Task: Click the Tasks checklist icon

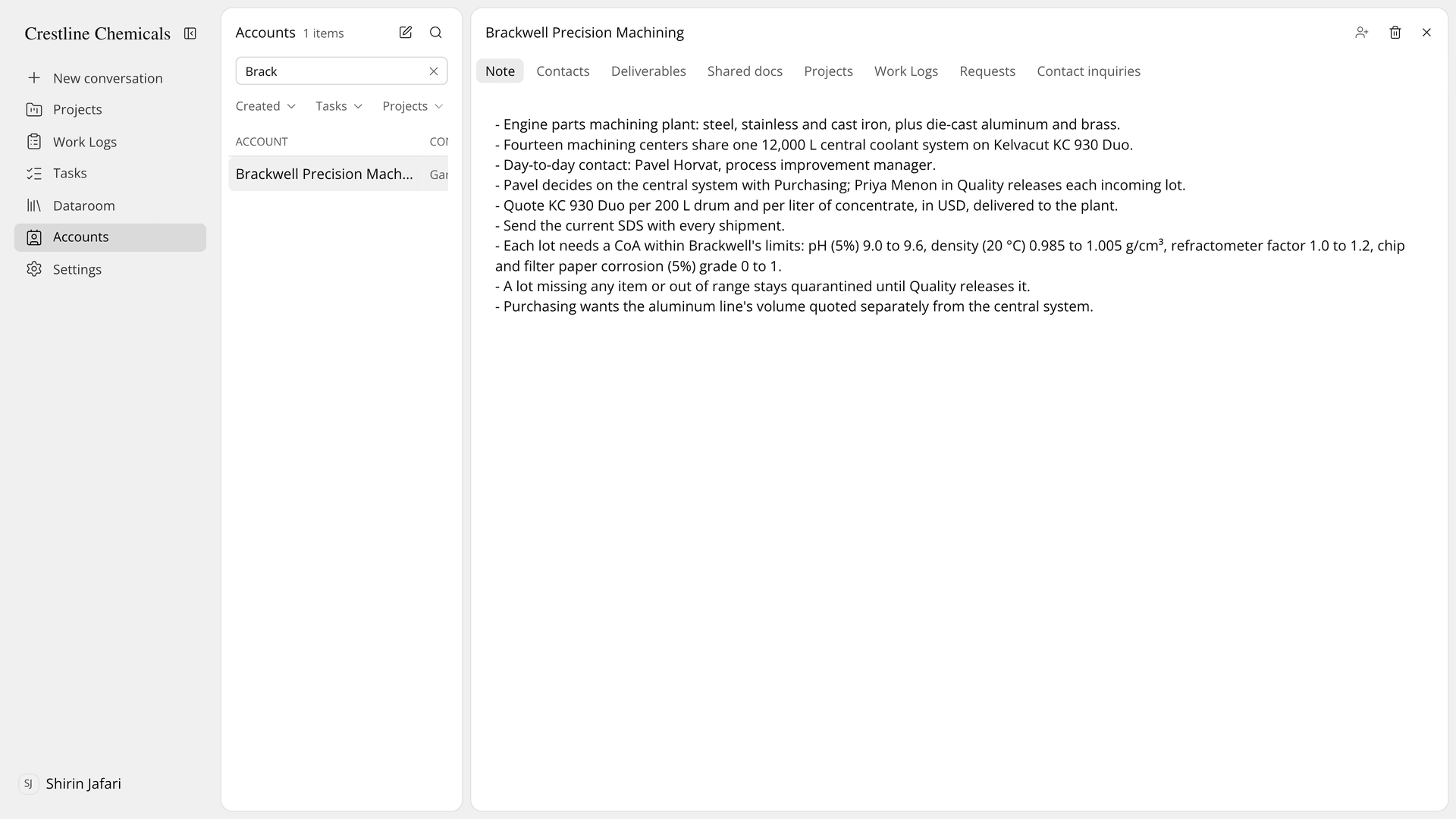Action: 34,174
